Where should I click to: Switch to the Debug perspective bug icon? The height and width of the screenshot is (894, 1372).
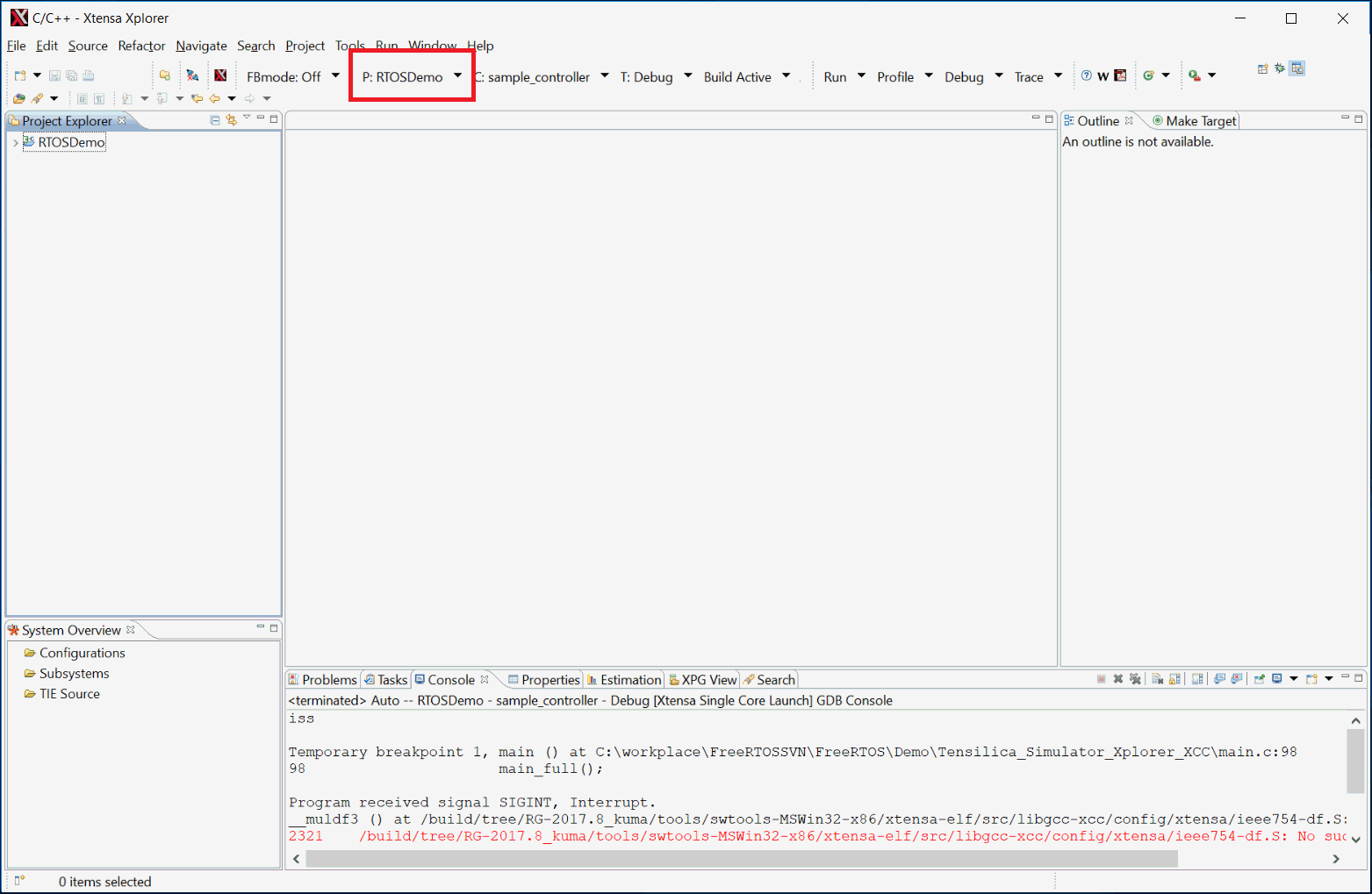pos(1280,68)
